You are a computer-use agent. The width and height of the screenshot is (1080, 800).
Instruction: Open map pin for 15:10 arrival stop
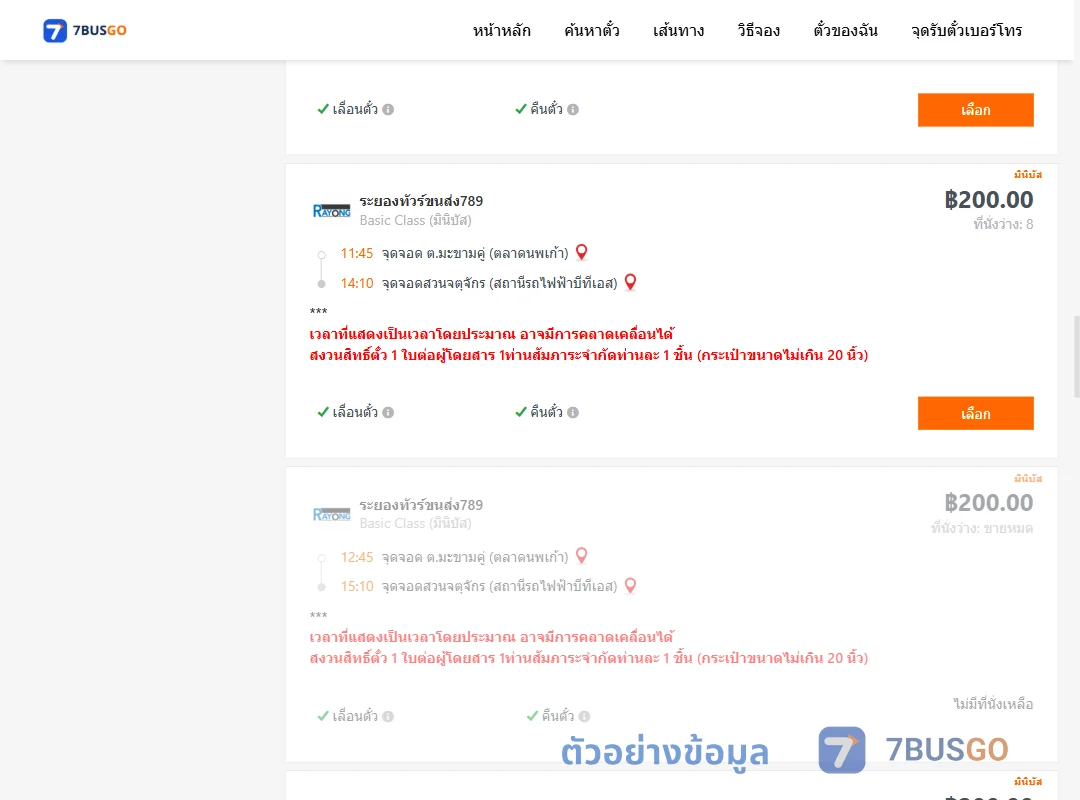[x=630, y=586]
